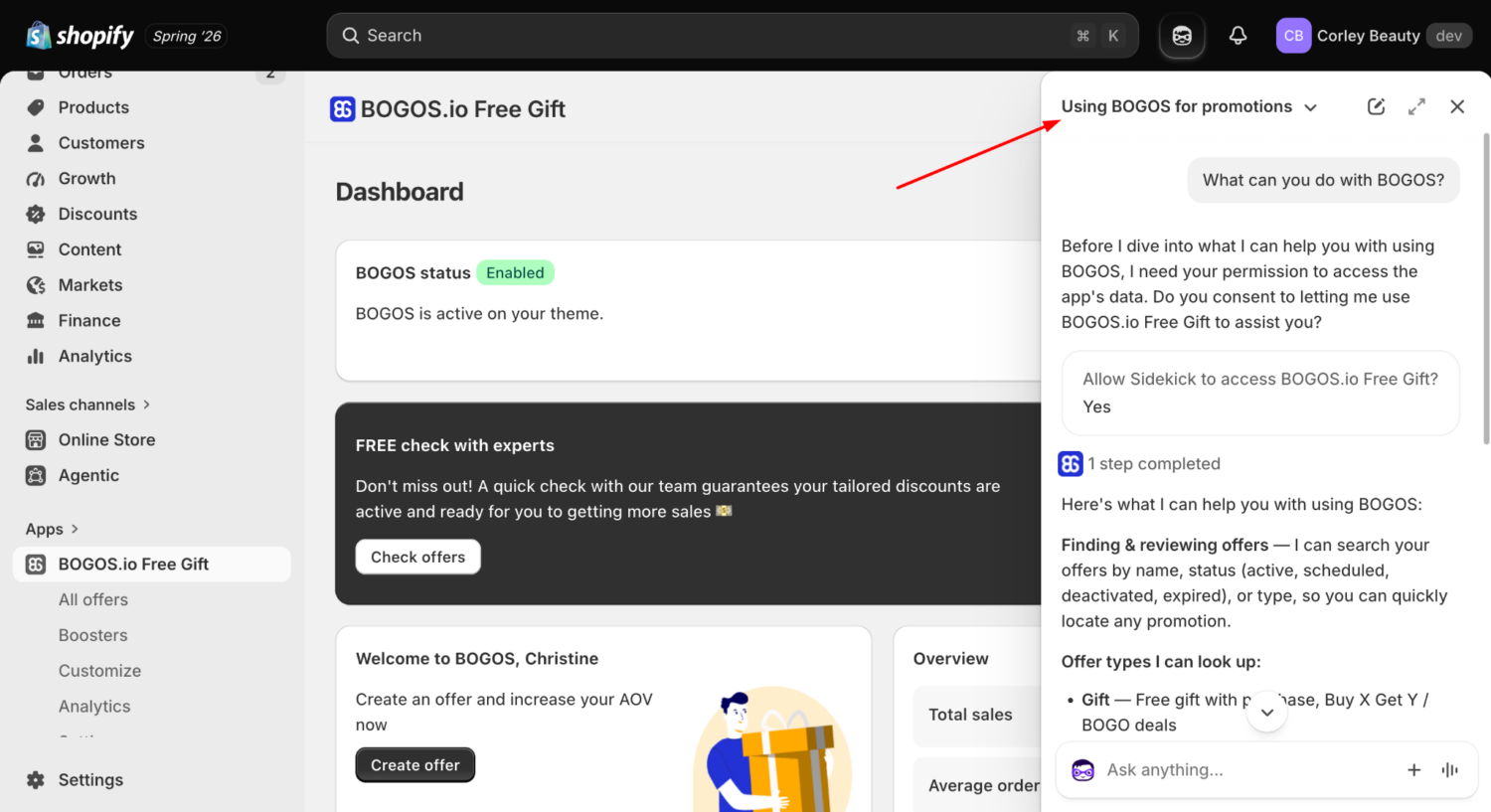Open Finance in sidebar
The image size is (1491, 812).
coord(89,320)
